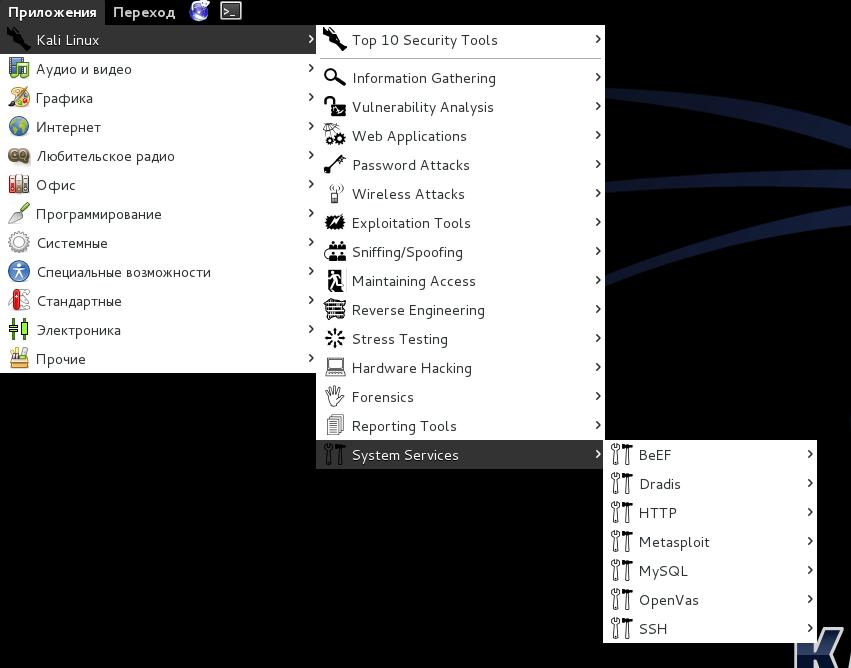
Task: Expand the Forensics submenu arrow
Action: 598,396
